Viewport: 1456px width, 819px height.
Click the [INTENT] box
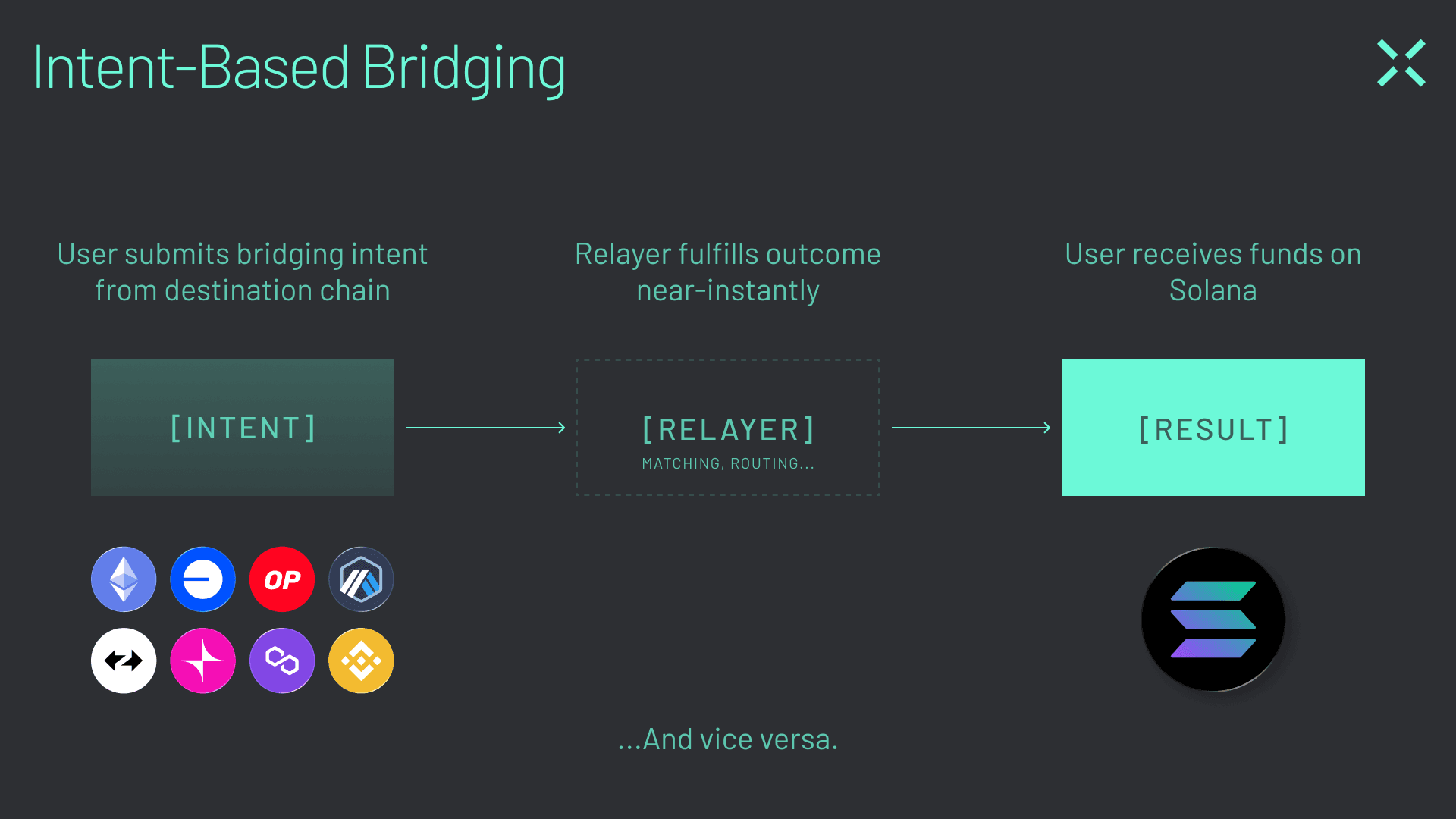click(243, 428)
